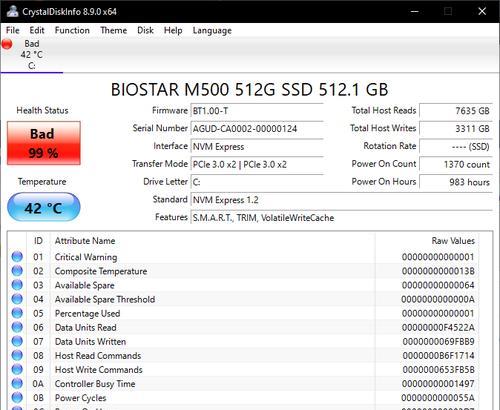Click the Features field with S.M.A.R.T., TRIM
This screenshot has width=500, height=410.
coord(341,218)
